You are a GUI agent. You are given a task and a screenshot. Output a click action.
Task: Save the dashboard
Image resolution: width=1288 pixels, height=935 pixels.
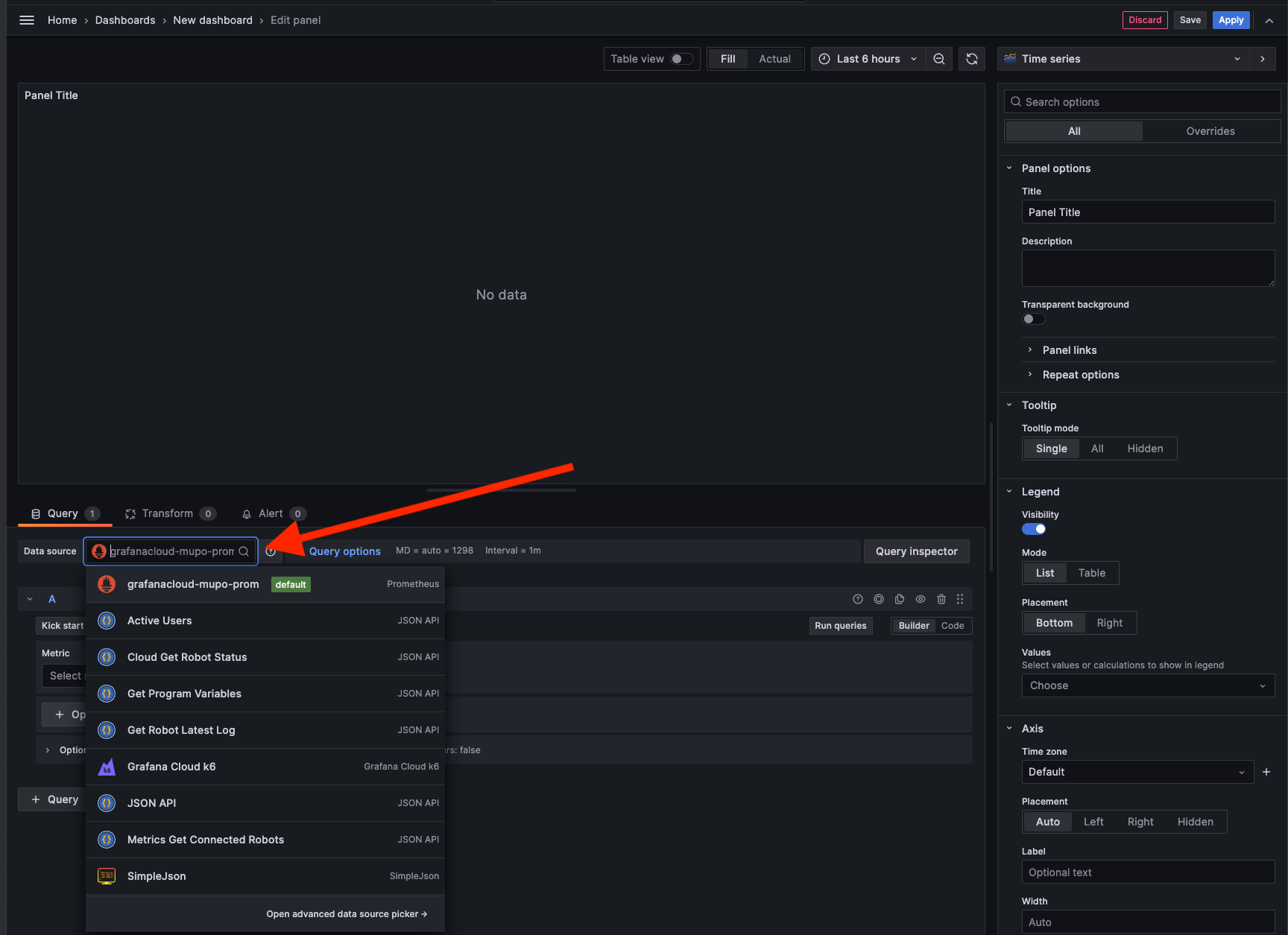click(x=1190, y=20)
